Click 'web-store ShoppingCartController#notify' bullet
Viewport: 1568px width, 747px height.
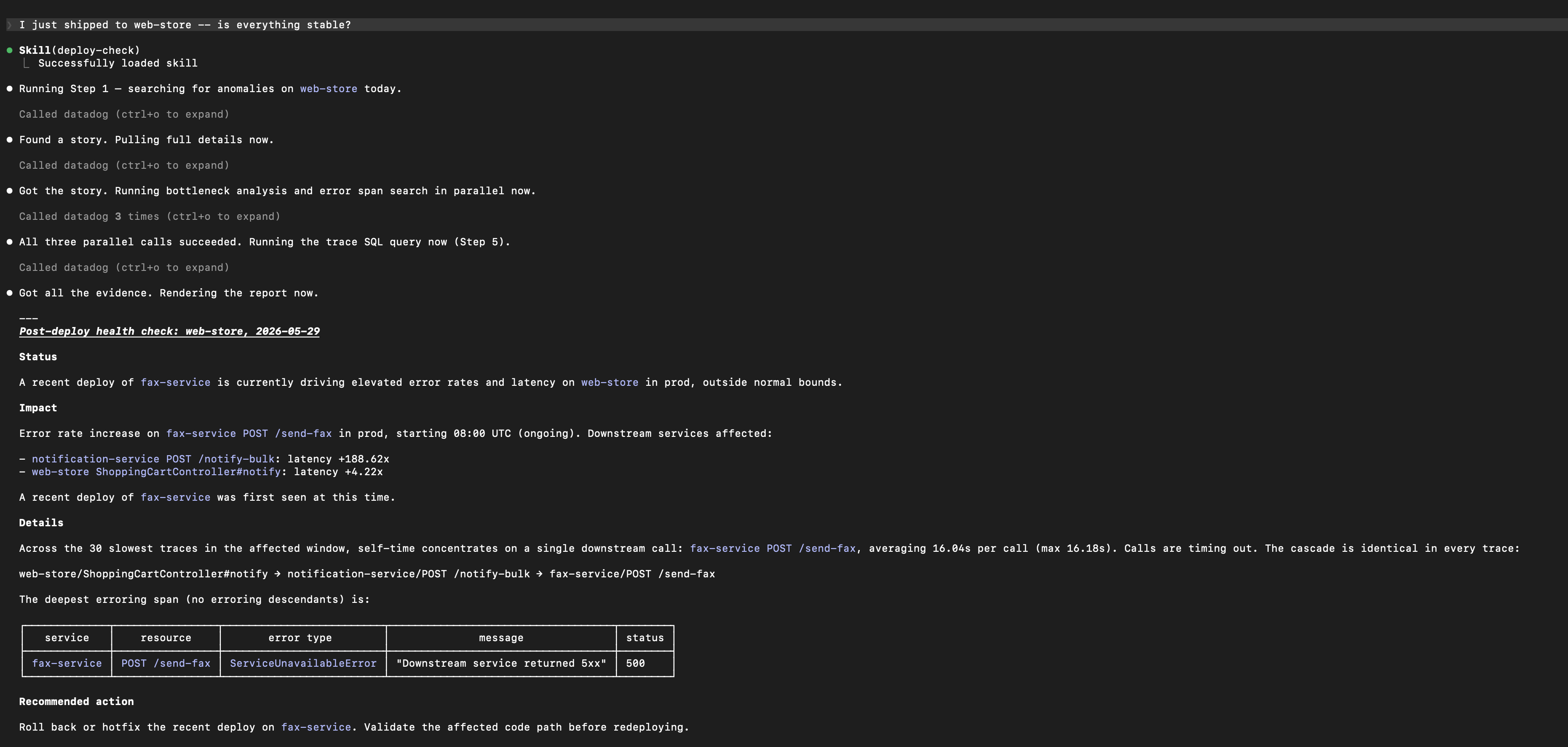156,472
